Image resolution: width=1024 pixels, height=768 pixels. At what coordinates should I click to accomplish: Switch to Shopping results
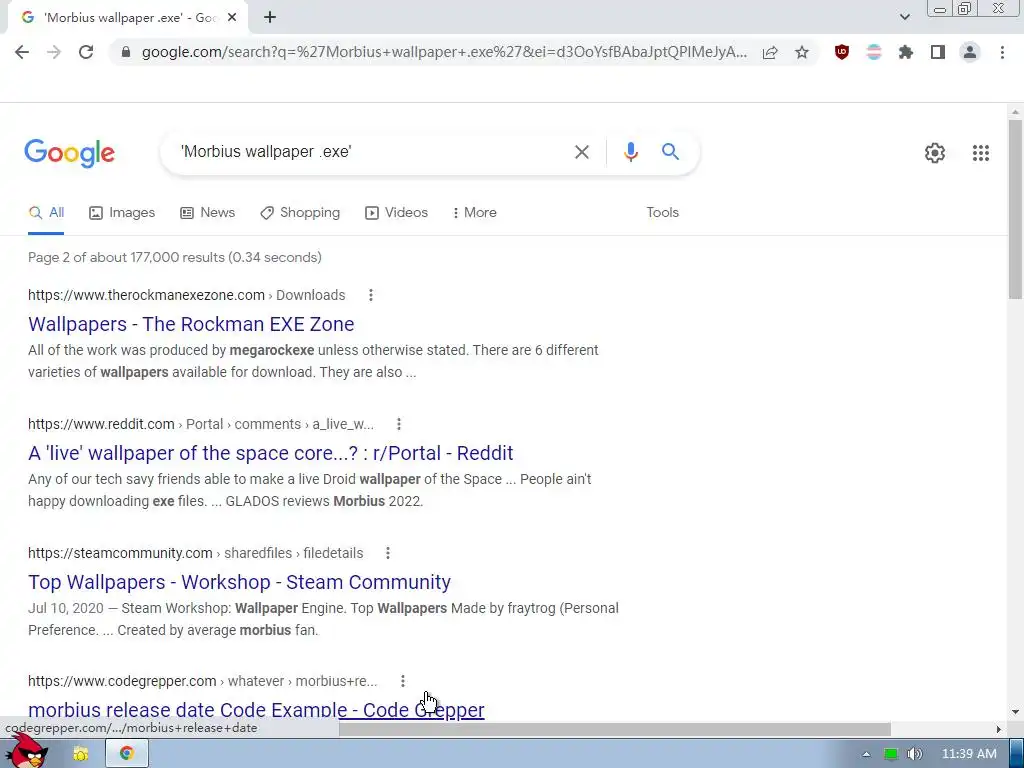(x=300, y=213)
